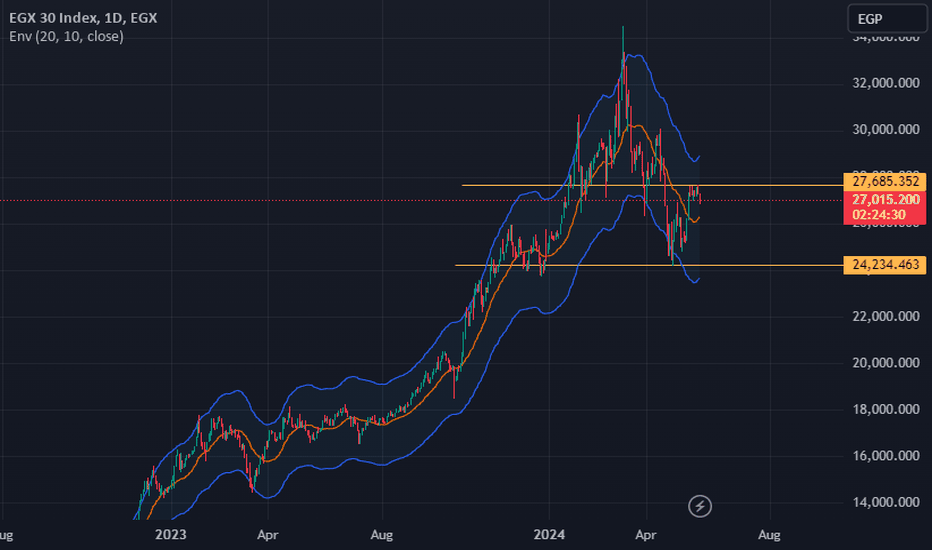Click the Aug label between 2023 and 2024
The height and width of the screenshot is (550, 932).
tap(382, 535)
